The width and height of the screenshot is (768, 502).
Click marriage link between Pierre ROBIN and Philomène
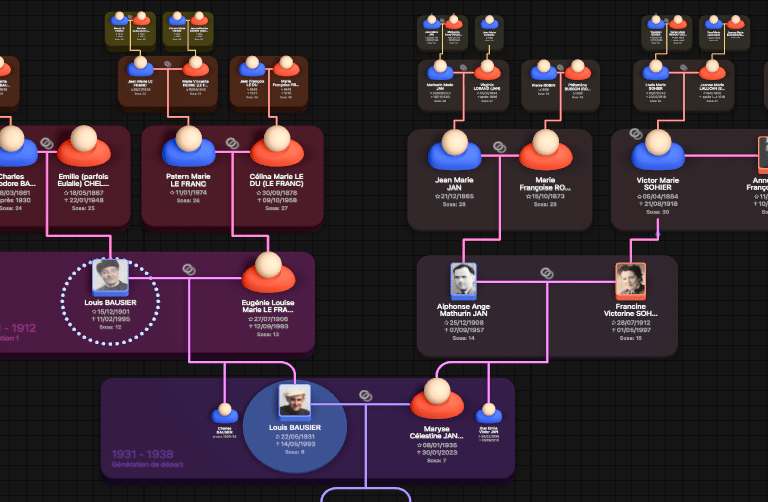coord(561,67)
